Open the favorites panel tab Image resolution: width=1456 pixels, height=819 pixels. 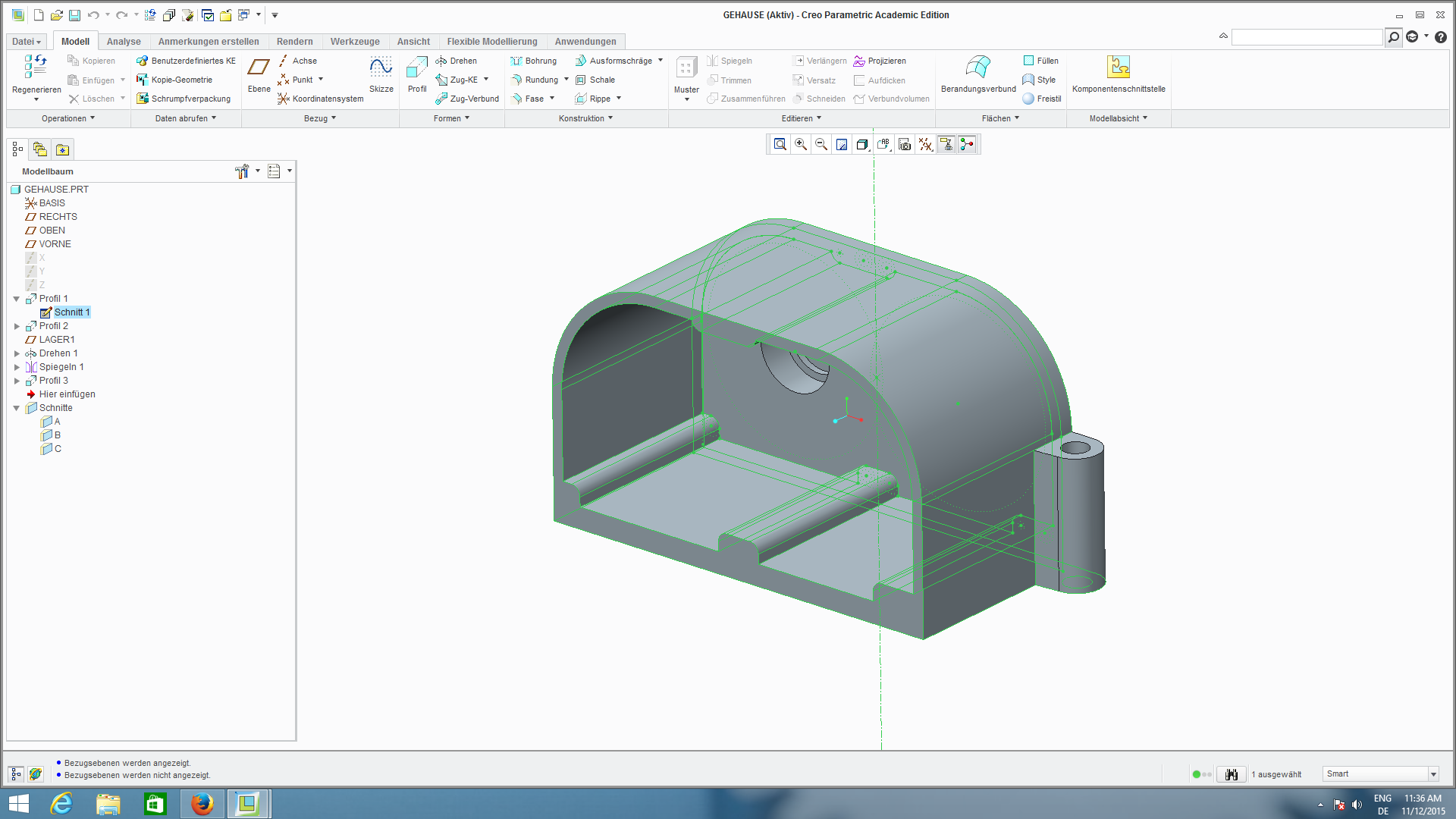click(63, 149)
